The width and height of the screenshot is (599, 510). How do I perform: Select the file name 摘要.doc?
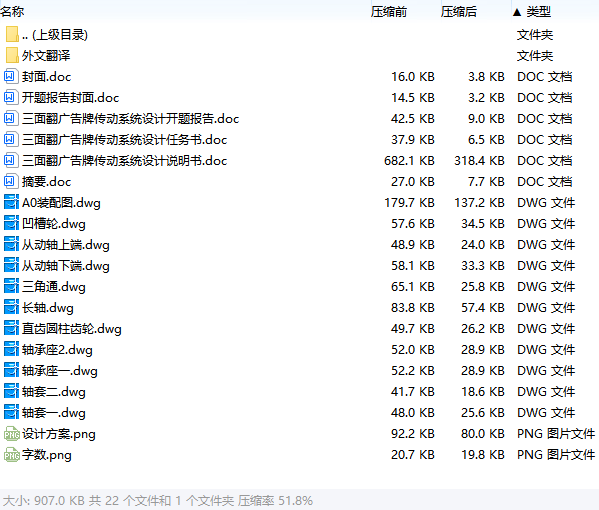[x=46, y=182]
